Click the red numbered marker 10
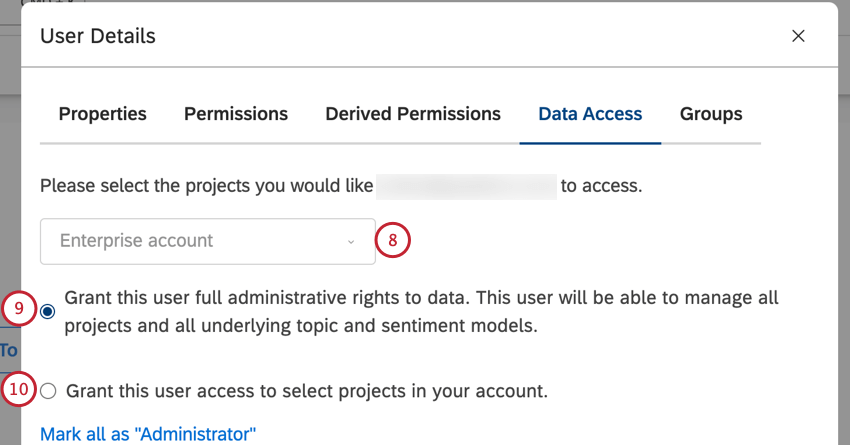The width and height of the screenshot is (850, 445). pyautogui.click(x=20, y=389)
